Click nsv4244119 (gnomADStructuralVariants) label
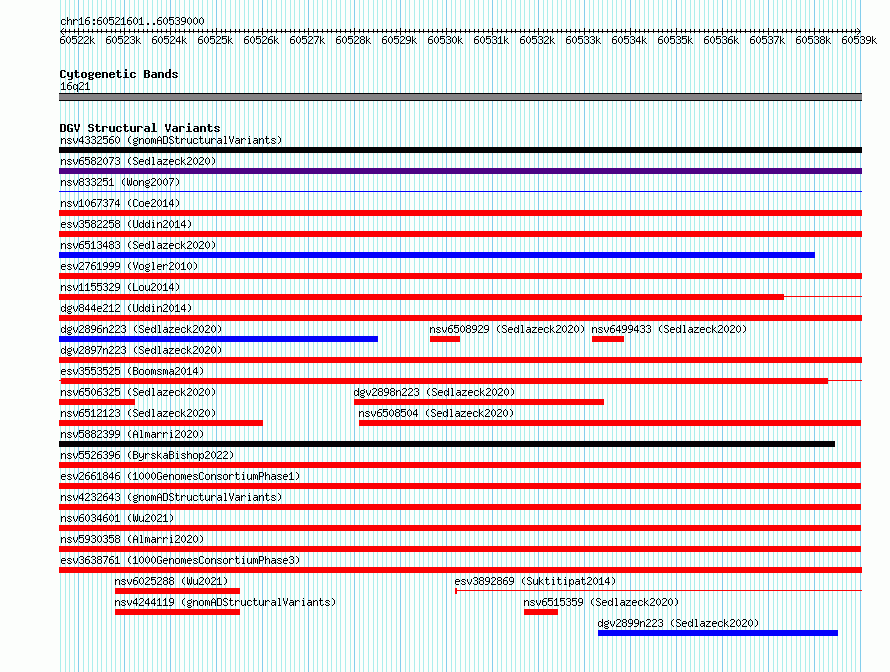The width and height of the screenshot is (890, 672). coord(225,602)
